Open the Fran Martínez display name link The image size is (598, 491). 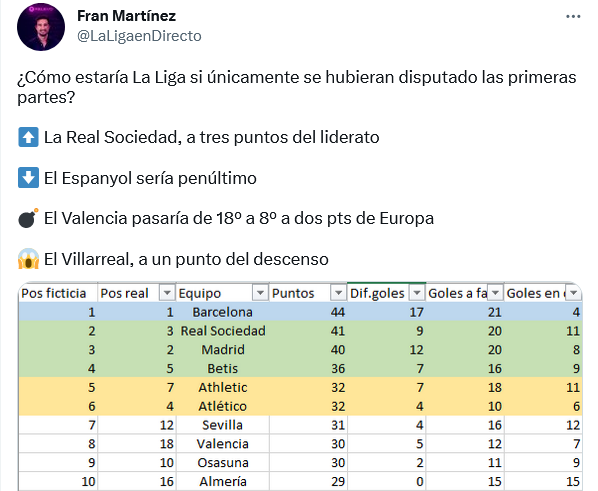coord(126,16)
